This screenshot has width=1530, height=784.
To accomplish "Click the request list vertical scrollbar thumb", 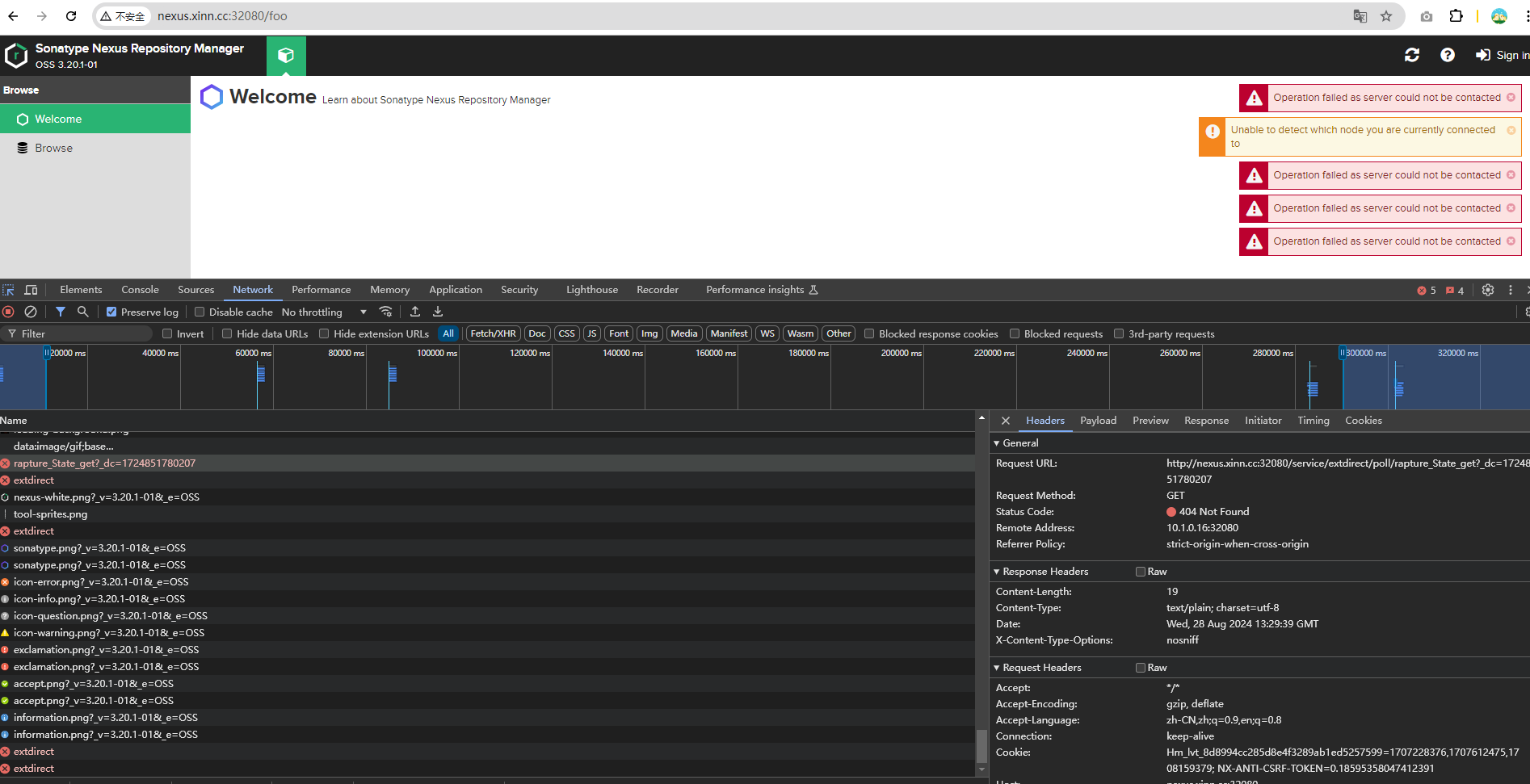I will [x=981, y=746].
